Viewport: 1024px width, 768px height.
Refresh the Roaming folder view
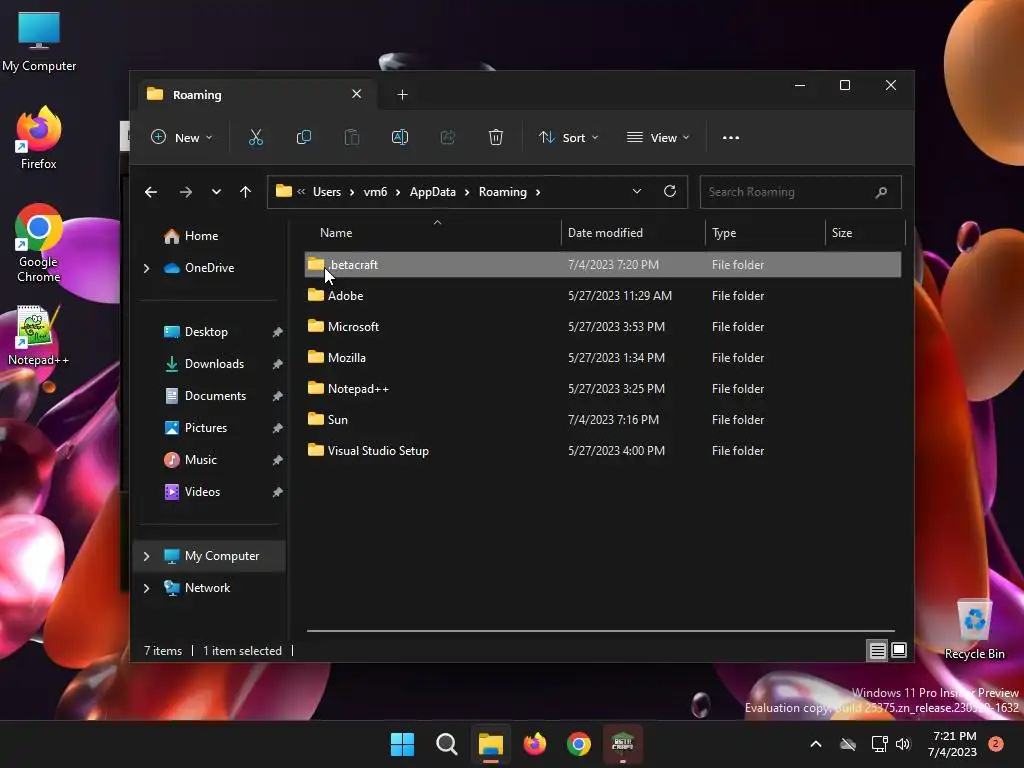[669, 191]
